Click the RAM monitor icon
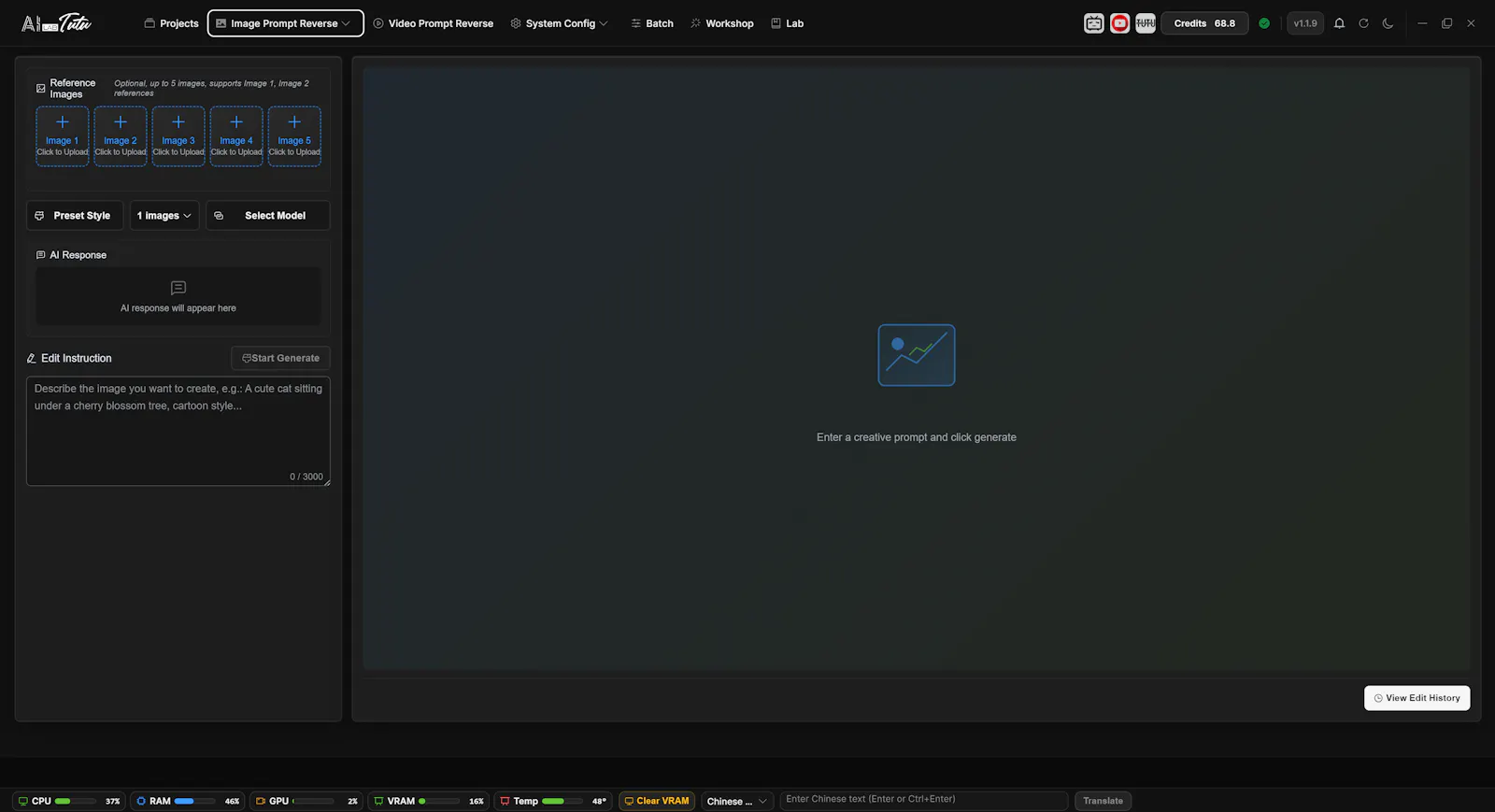1495x812 pixels. (141, 801)
